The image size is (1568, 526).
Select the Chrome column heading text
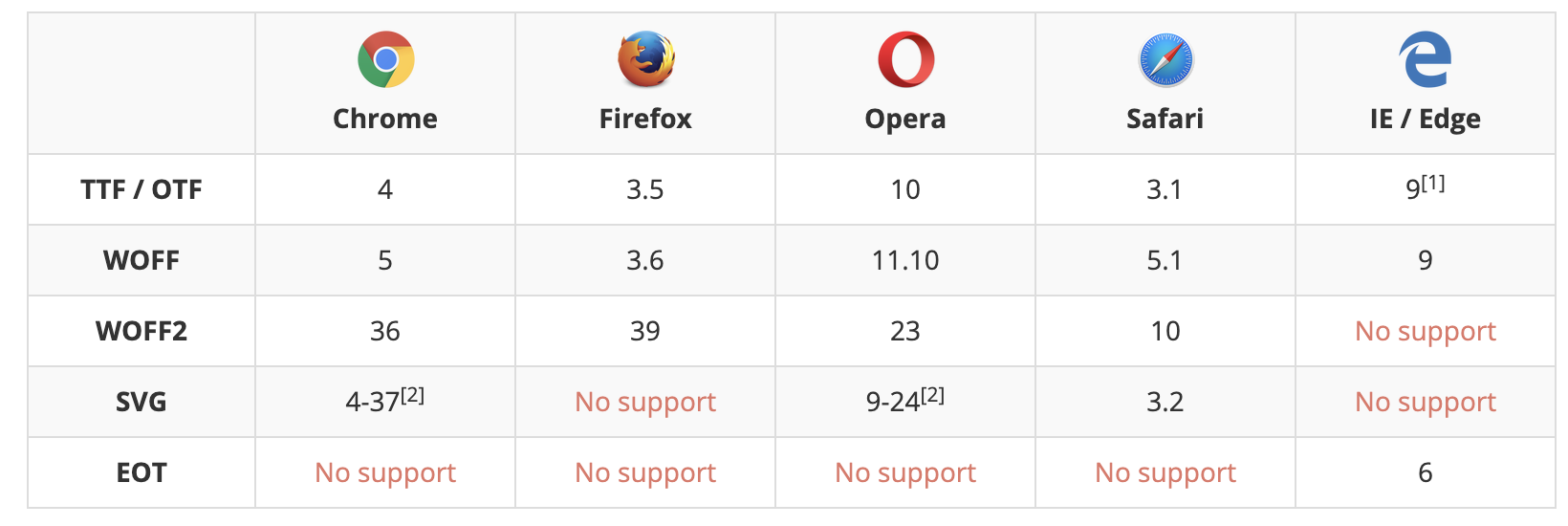click(x=385, y=119)
